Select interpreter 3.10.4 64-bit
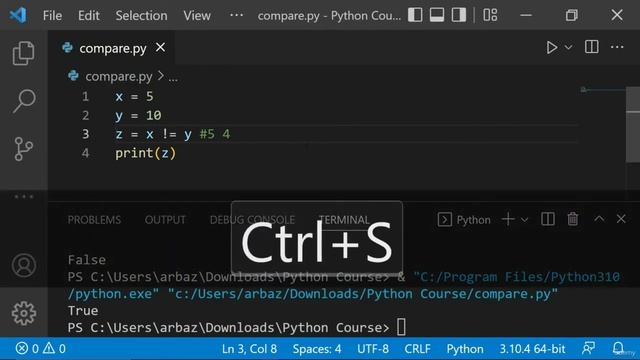This screenshot has height=360, width=640. (532, 349)
